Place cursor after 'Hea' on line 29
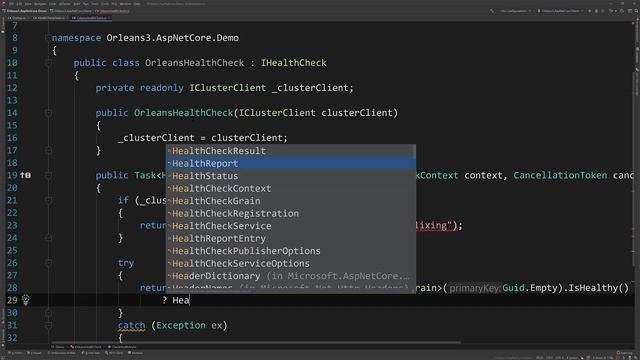The image size is (640, 360). (x=190, y=300)
